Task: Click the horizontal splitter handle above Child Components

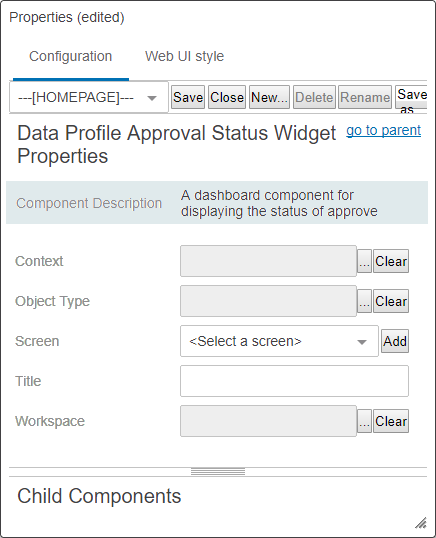Action: point(218,472)
